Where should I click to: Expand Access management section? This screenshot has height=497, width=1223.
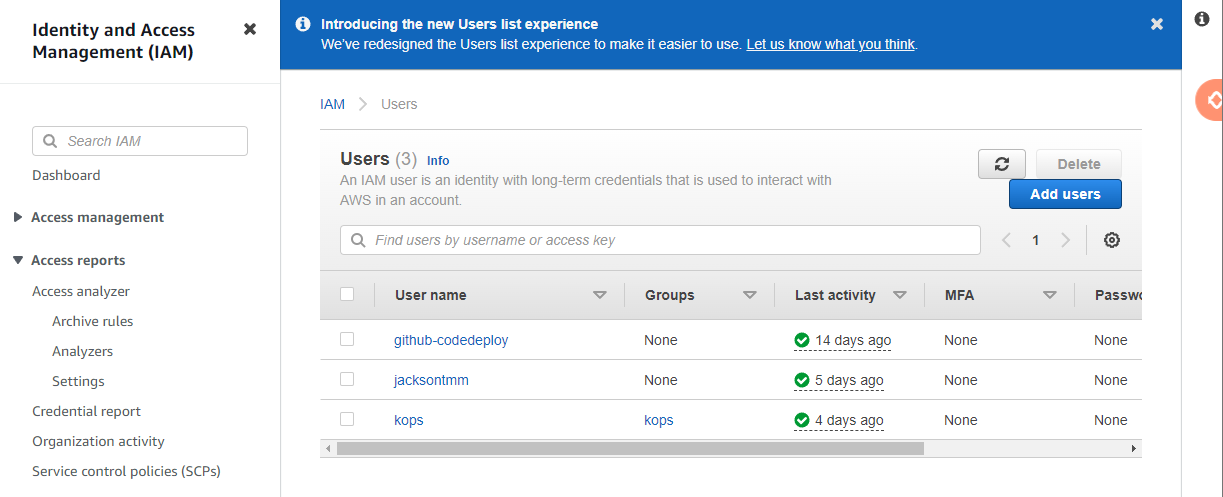pos(18,217)
